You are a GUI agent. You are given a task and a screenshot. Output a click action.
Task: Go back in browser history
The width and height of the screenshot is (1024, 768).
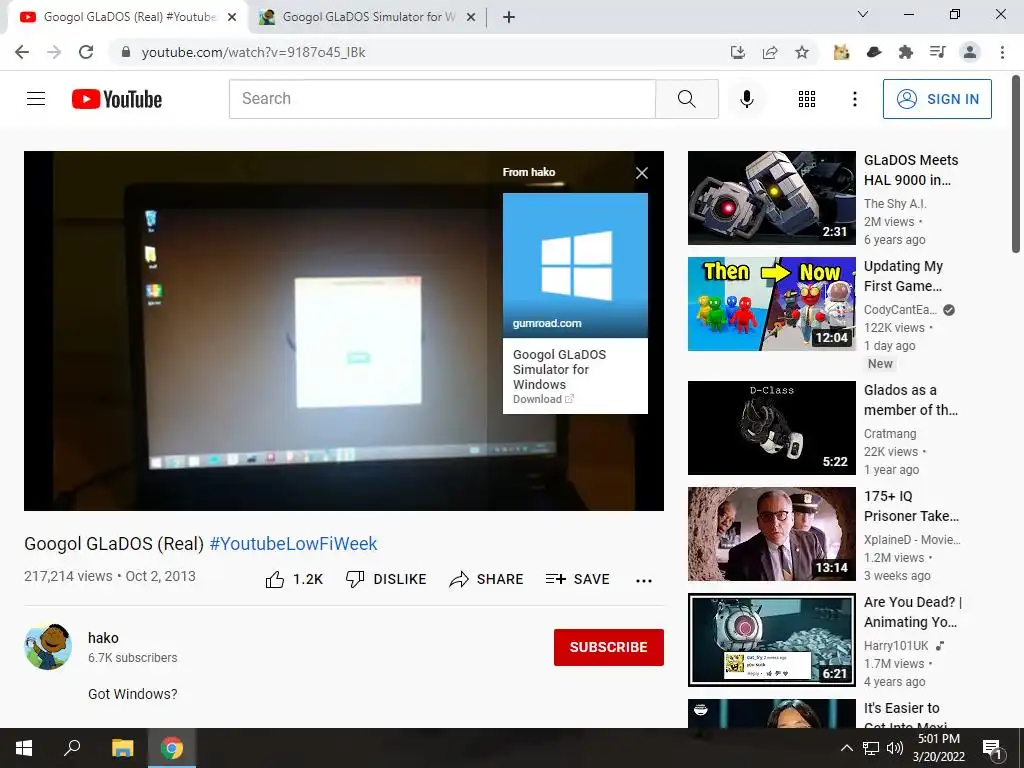click(22, 52)
